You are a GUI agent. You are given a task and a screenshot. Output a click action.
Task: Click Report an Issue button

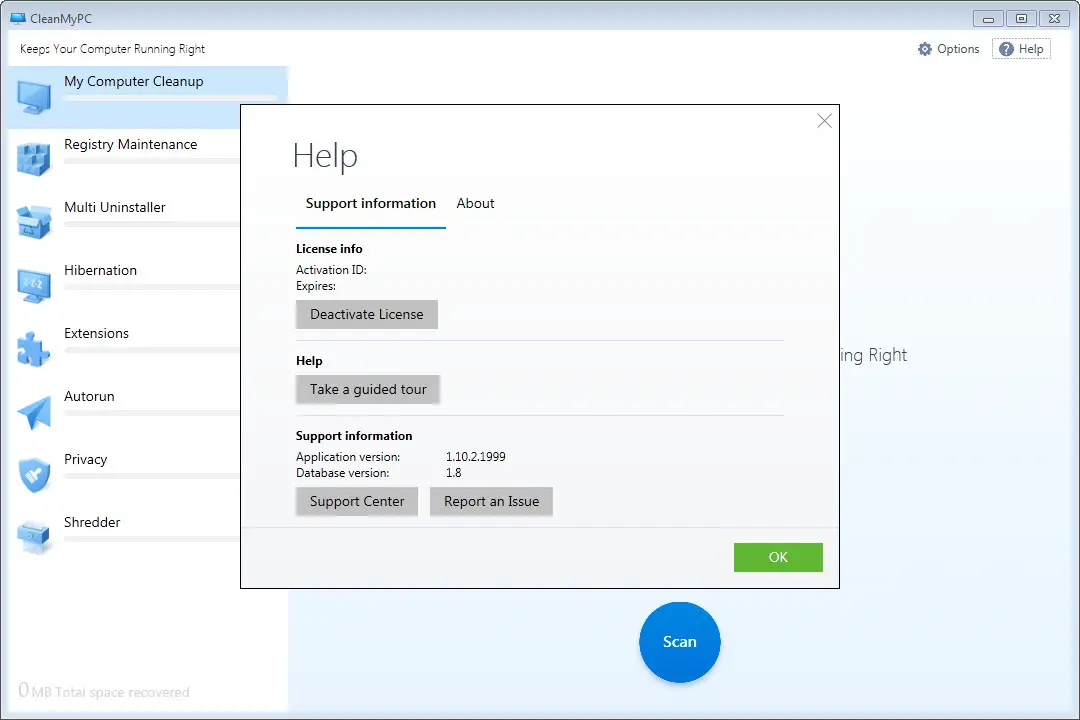(491, 502)
